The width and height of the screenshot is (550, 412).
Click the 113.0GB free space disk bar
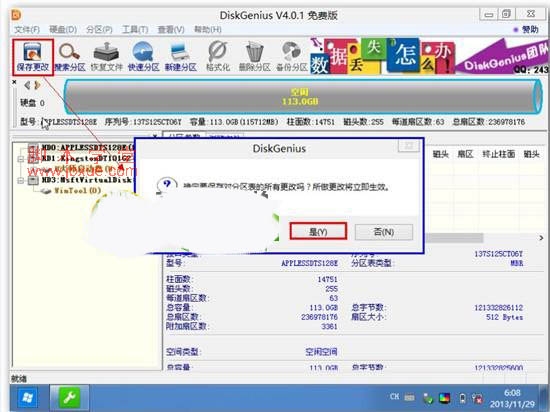(302, 97)
